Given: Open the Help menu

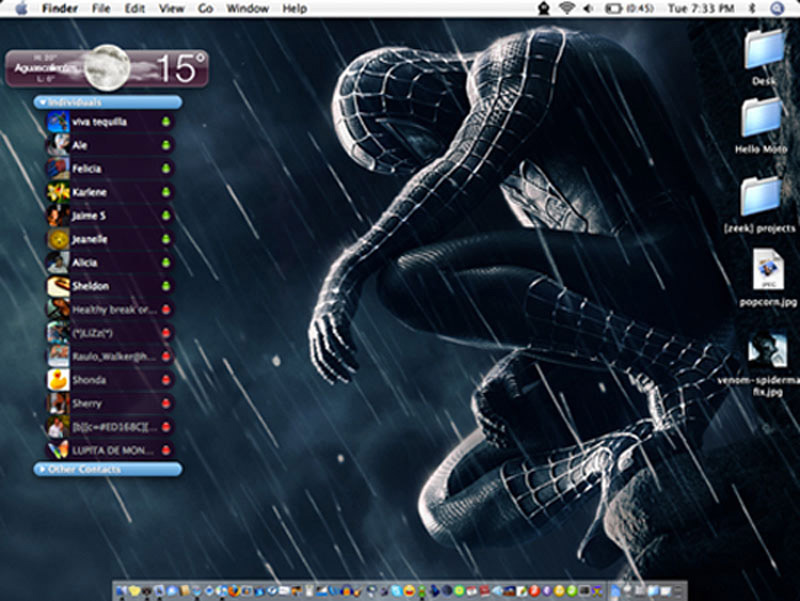Looking at the screenshot, I should point(294,9).
